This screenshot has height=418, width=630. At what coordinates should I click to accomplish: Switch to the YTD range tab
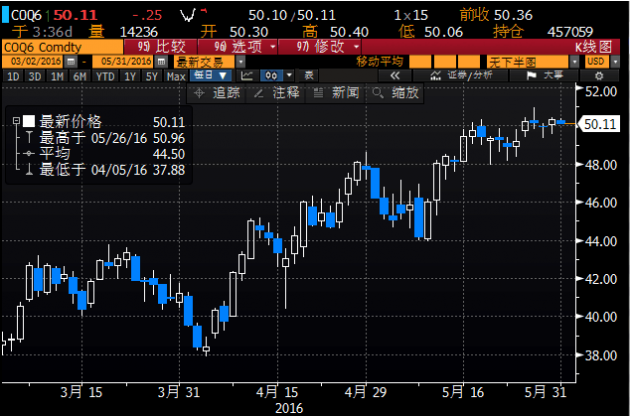tap(105, 76)
